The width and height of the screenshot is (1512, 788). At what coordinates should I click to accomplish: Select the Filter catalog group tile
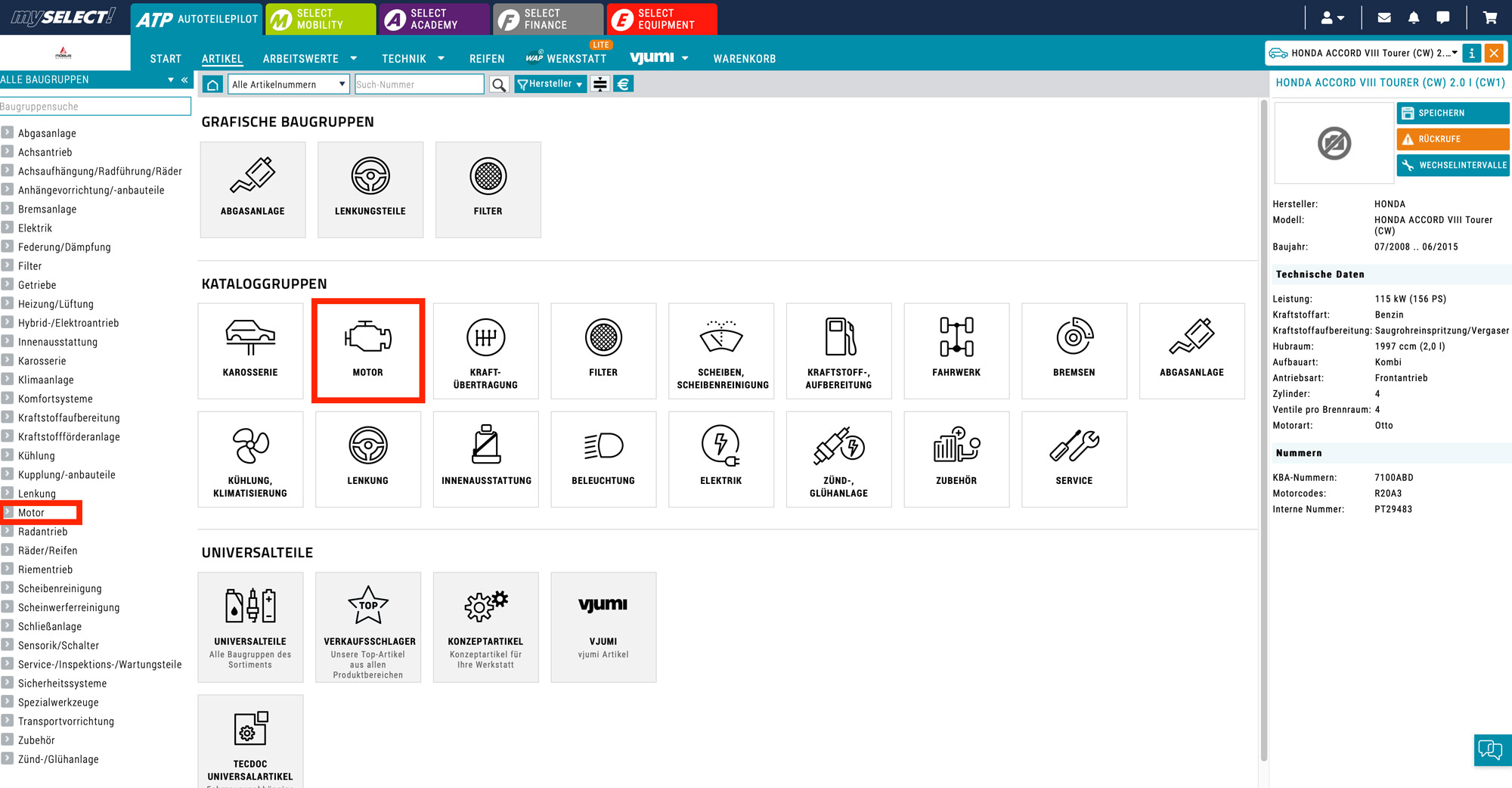pyautogui.click(x=603, y=351)
